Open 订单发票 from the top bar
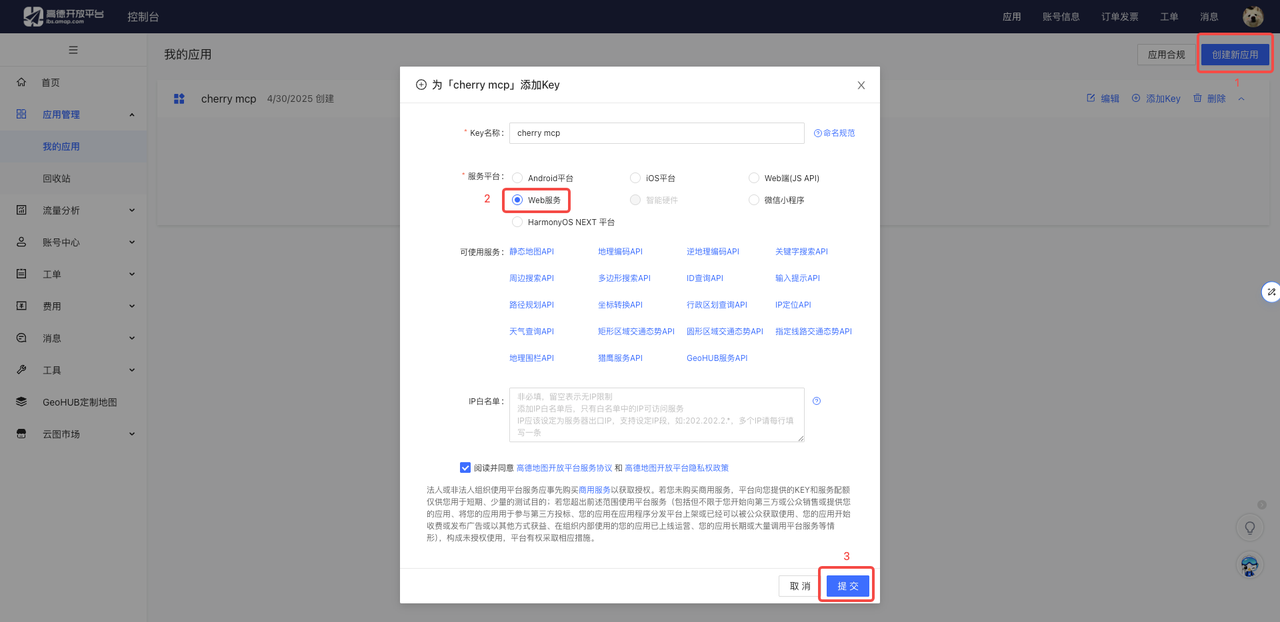 click(x=1119, y=15)
